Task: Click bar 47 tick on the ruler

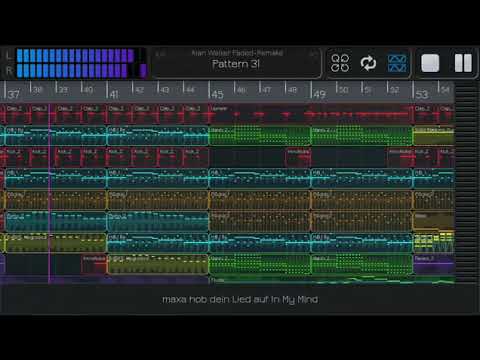Action: 267,89
